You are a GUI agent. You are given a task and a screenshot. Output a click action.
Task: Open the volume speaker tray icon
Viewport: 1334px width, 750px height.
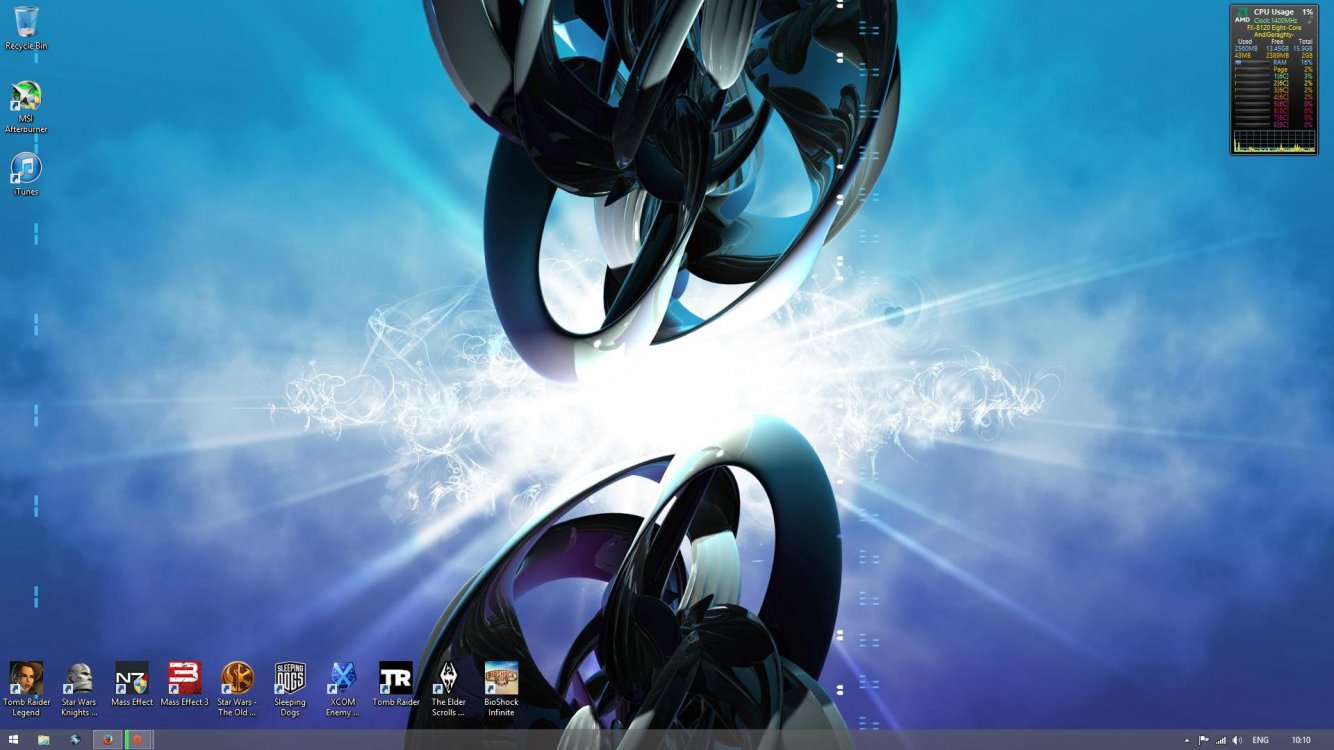point(1237,740)
